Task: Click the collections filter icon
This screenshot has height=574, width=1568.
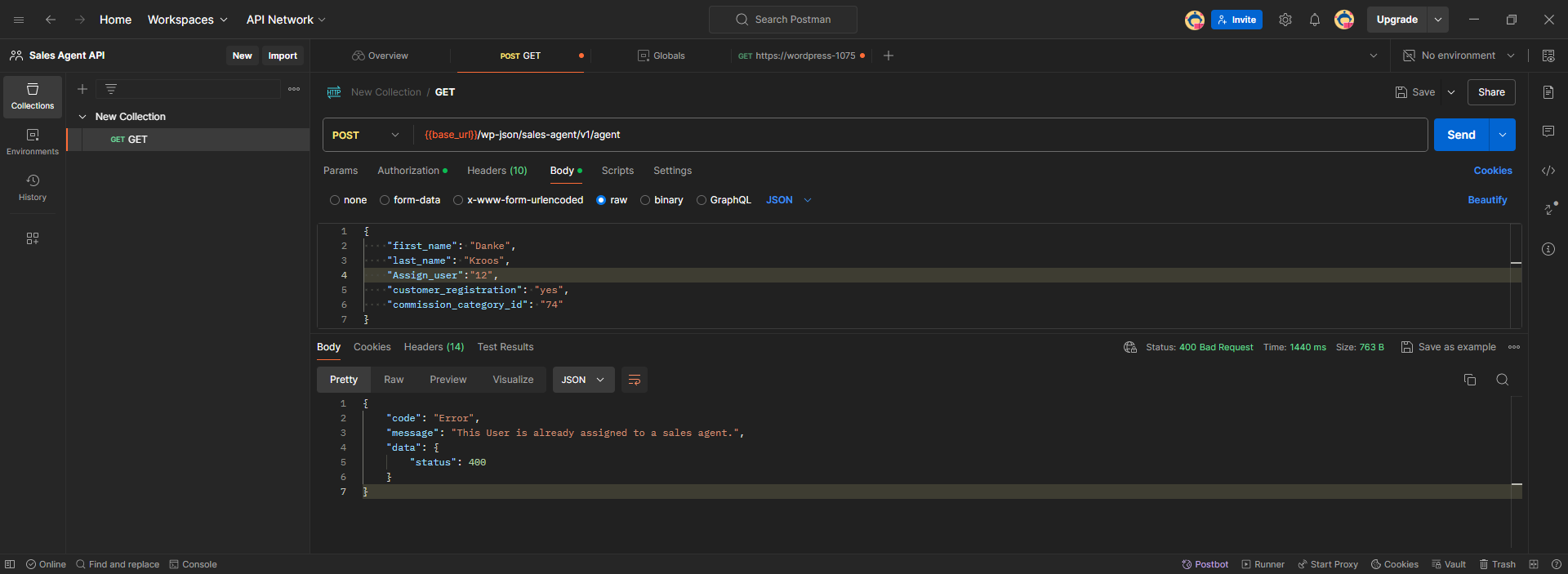Action: [x=111, y=89]
